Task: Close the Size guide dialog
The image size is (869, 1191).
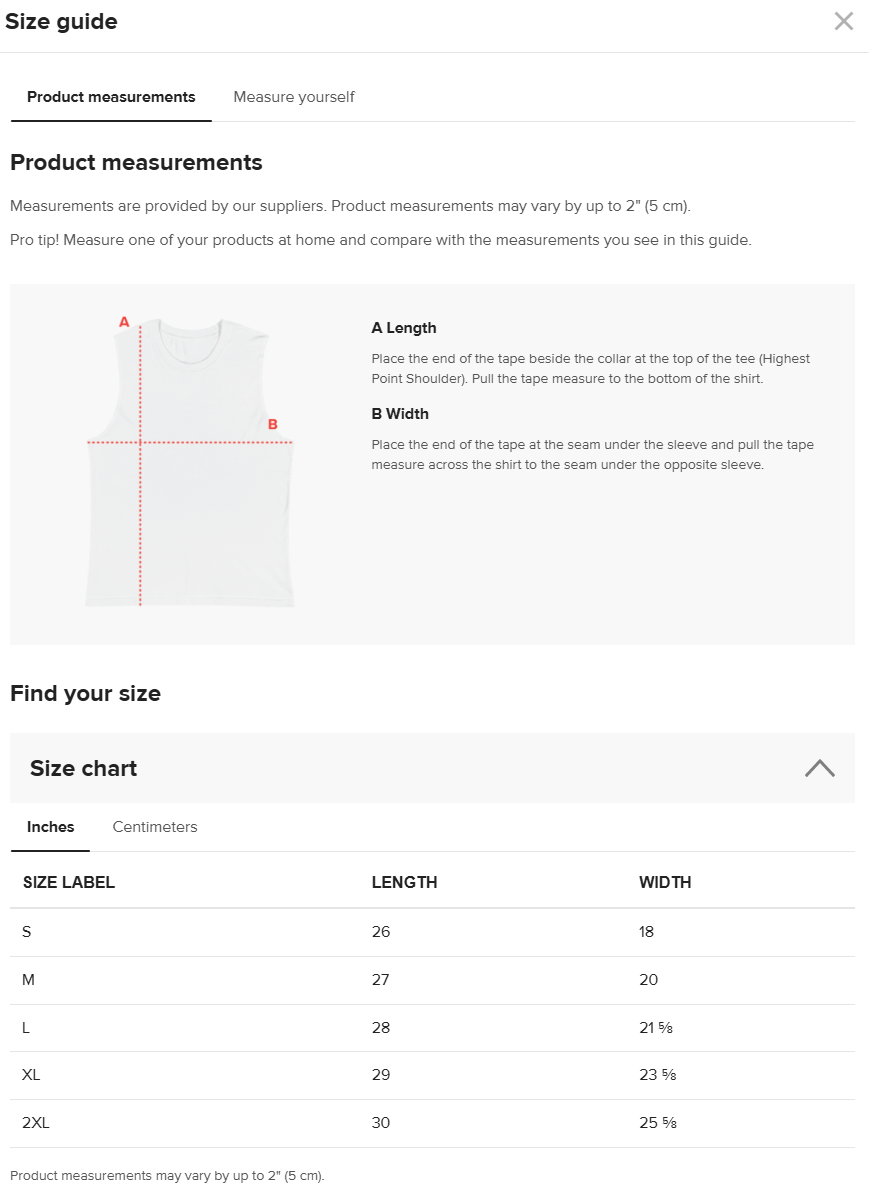Action: tap(843, 21)
